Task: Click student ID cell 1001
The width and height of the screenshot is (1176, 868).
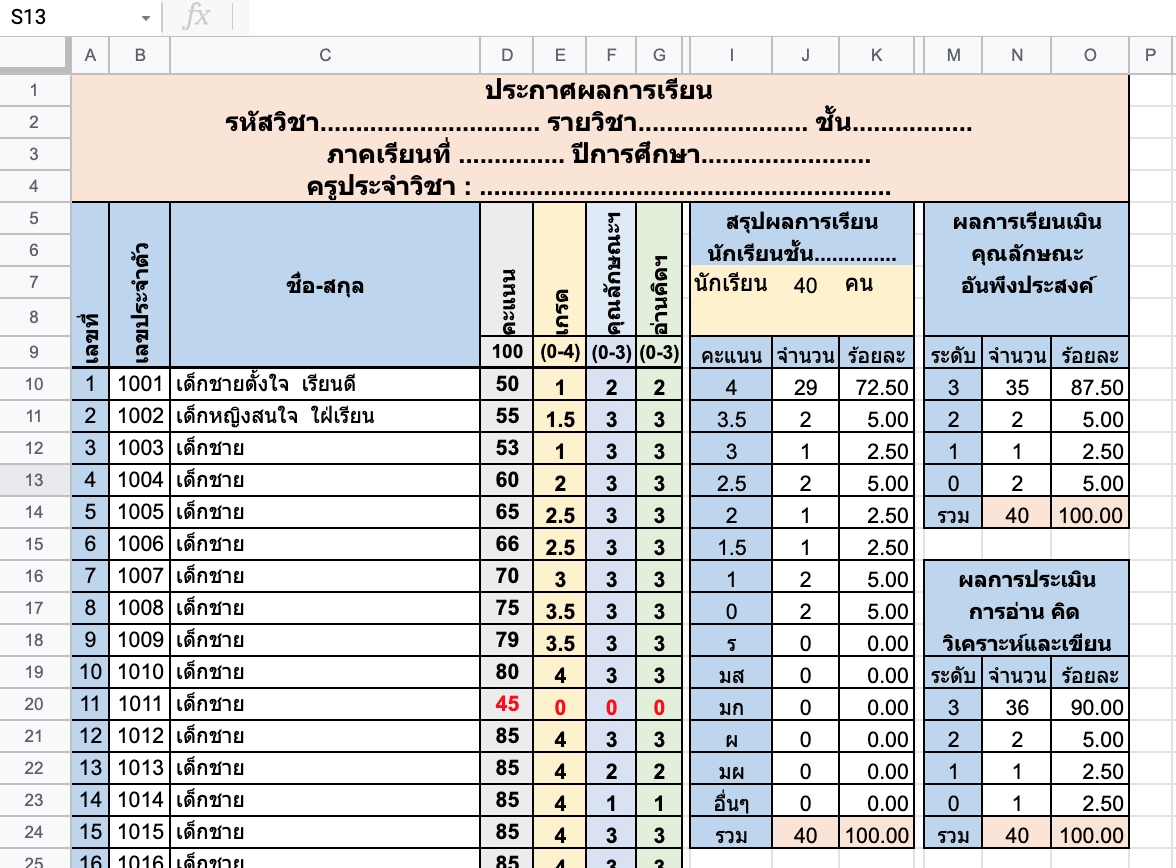Action: point(140,384)
